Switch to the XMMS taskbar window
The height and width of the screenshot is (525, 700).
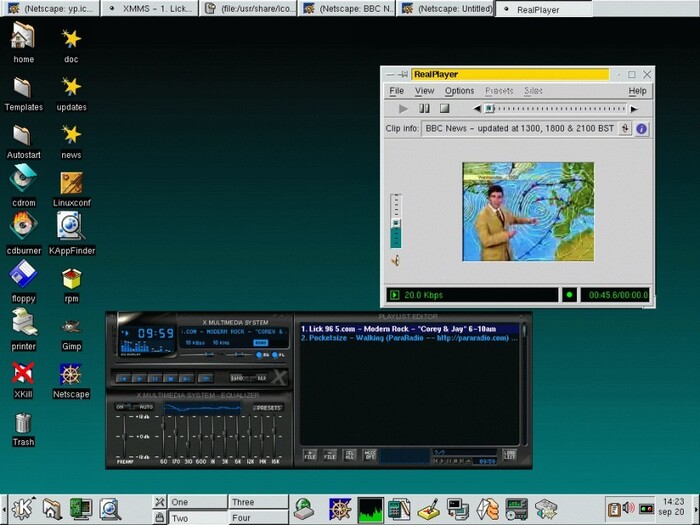click(150, 8)
